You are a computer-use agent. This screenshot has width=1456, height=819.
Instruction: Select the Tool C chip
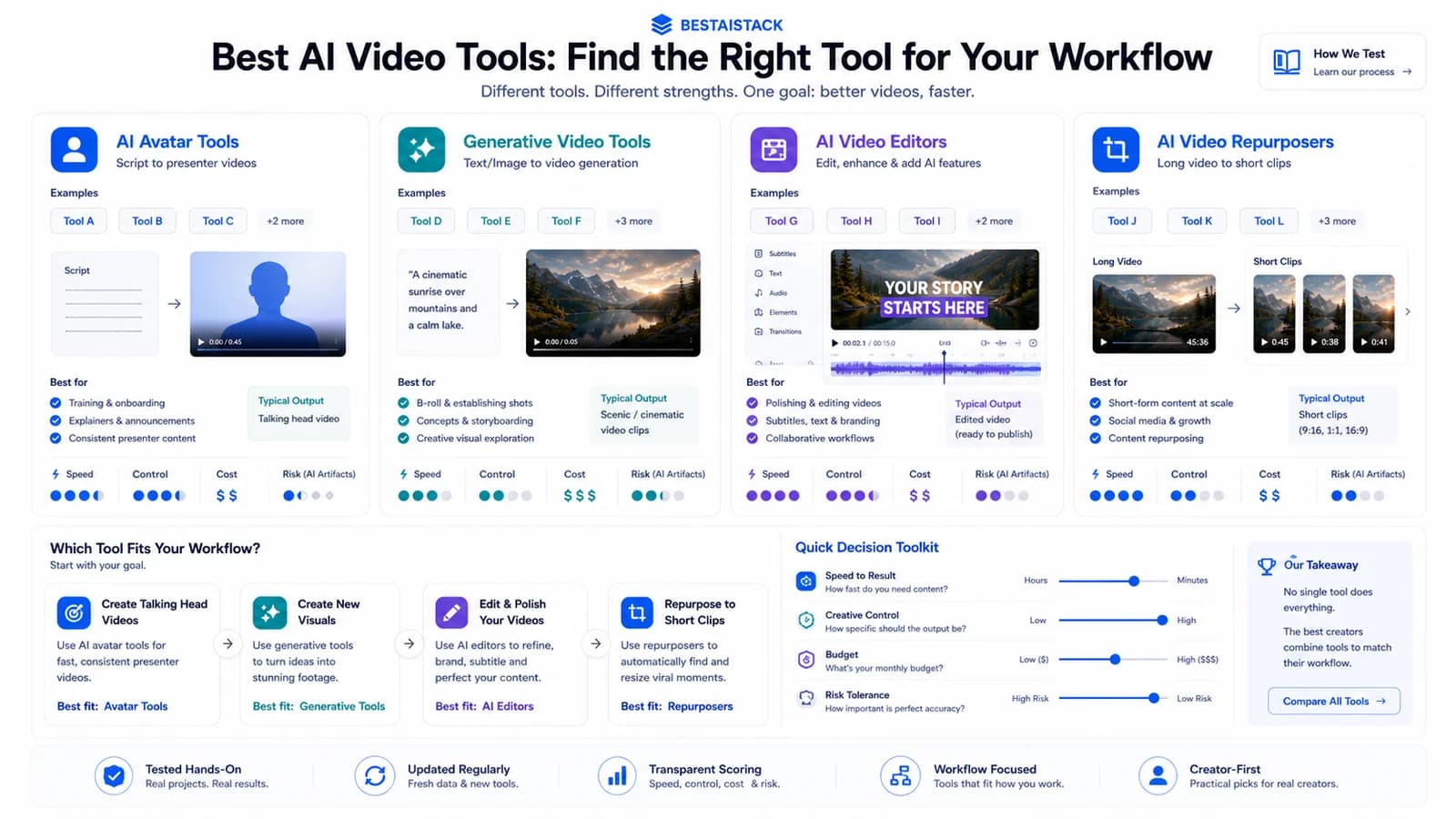tap(218, 221)
